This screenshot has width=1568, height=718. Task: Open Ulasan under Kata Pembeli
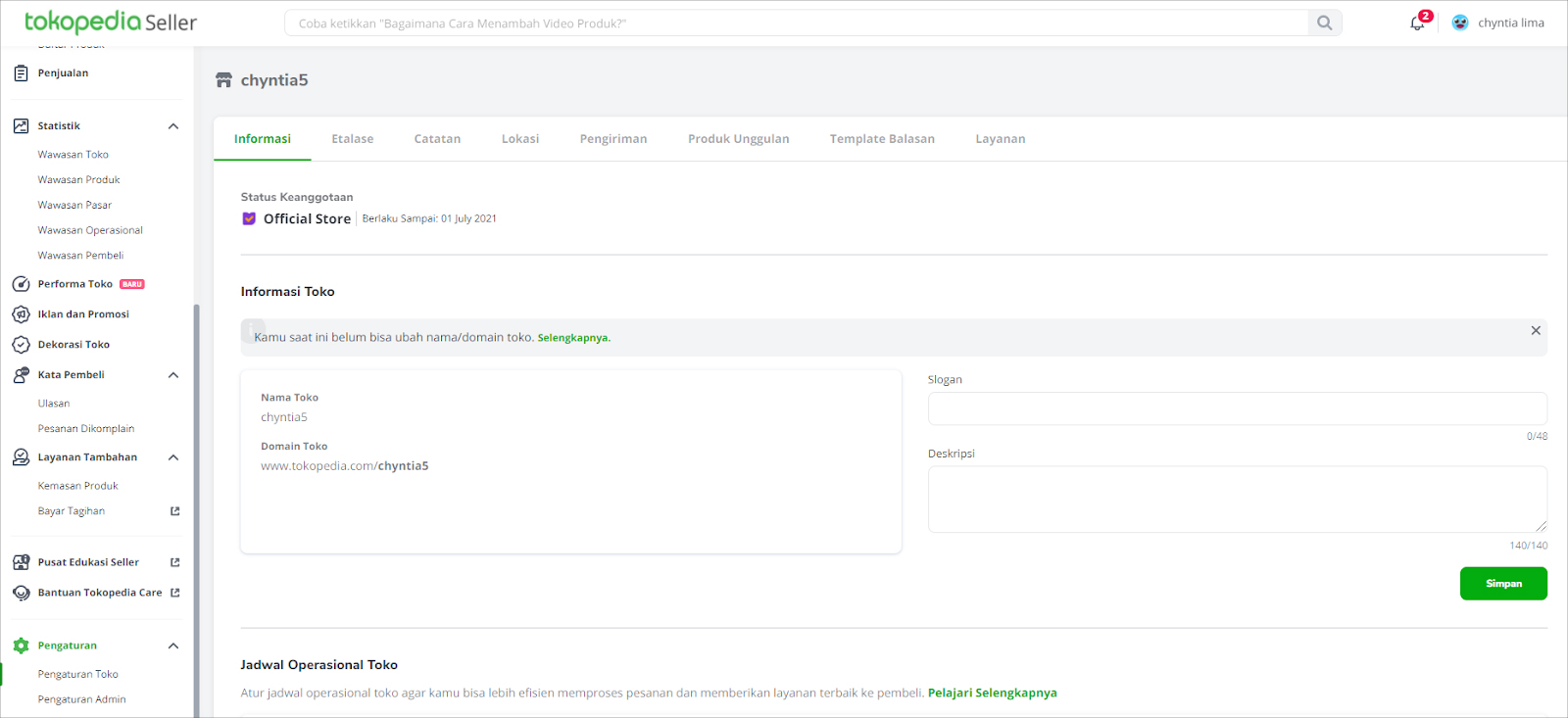(54, 404)
